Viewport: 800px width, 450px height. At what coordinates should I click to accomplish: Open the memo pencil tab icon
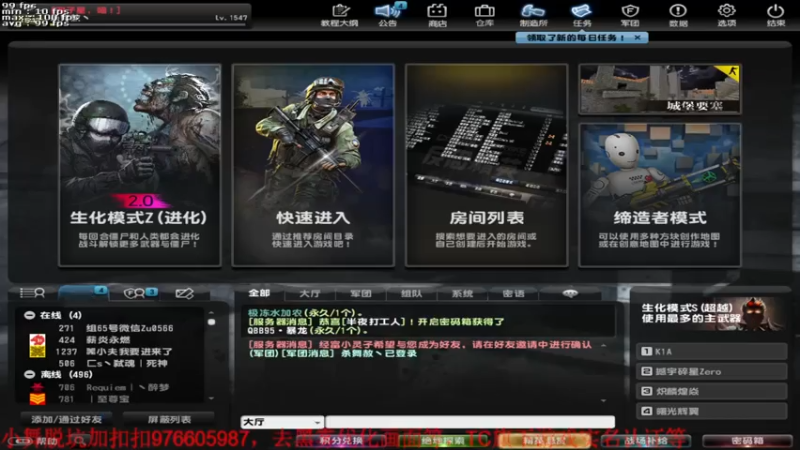pyautogui.click(x=184, y=293)
